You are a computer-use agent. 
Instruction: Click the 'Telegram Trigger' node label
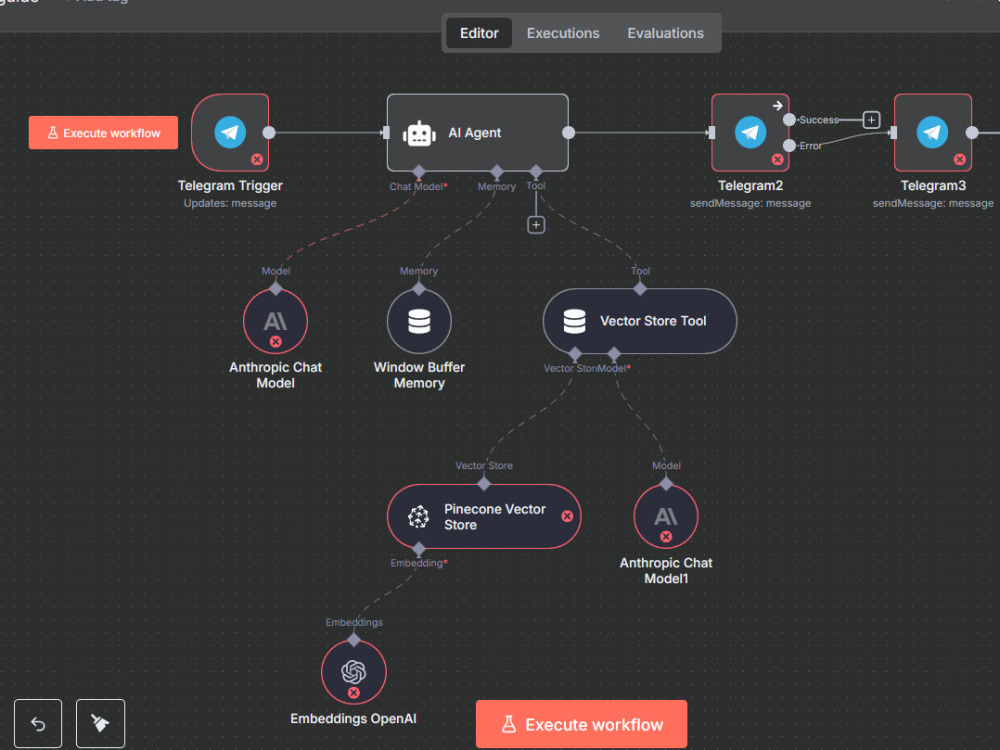[x=230, y=186]
